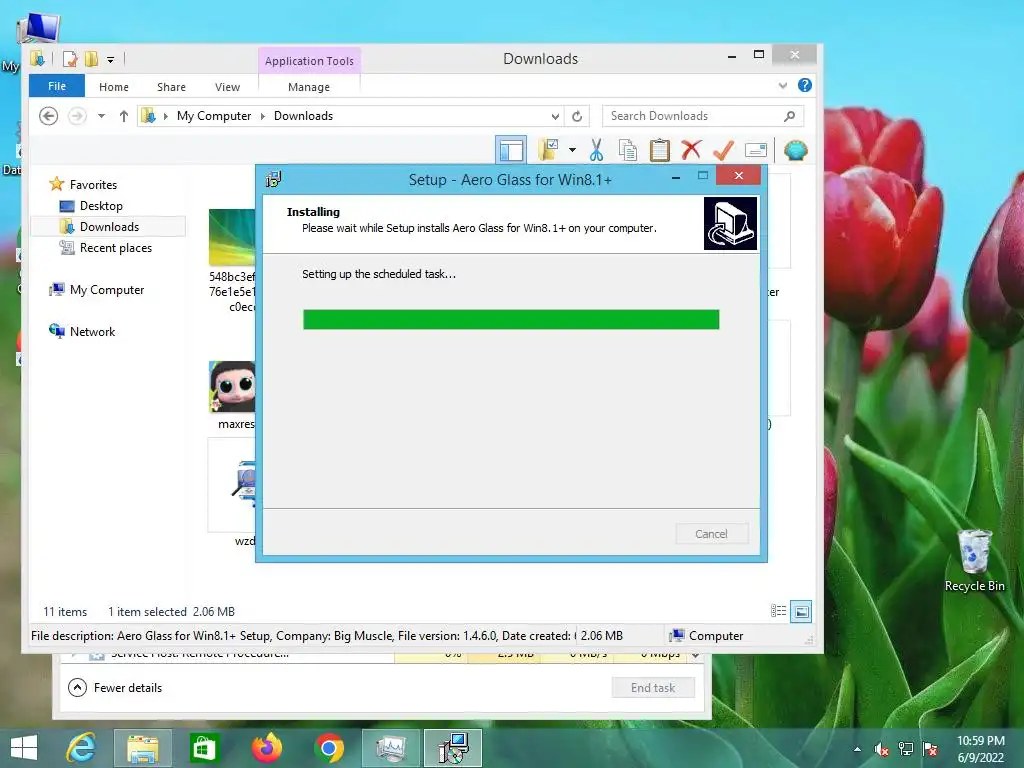Click the new folder icon in quick access toolbar
The width and height of the screenshot is (1024, 768).
[91, 59]
